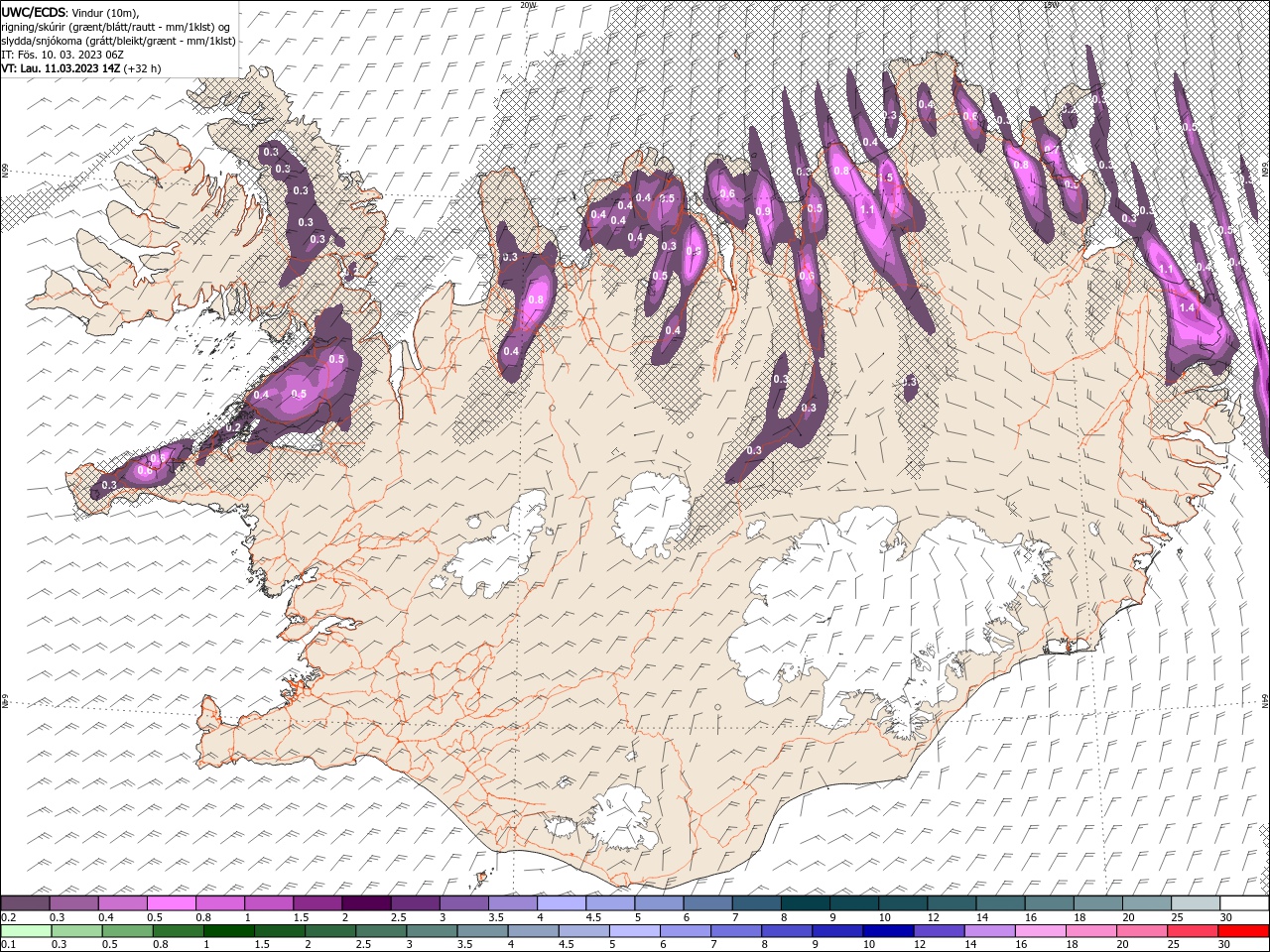
Task: Click the '1.4' snowfall value on the map
Action: coord(1187,308)
